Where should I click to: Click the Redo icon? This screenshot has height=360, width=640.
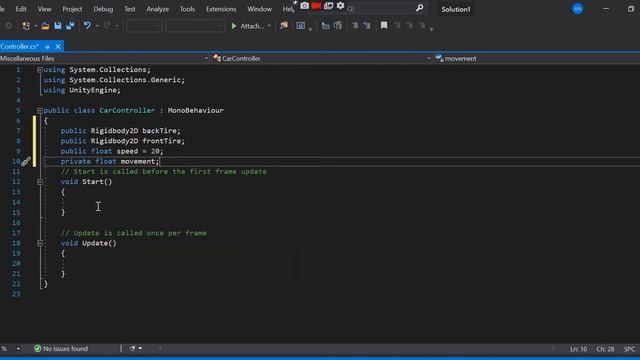(x=107, y=26)
